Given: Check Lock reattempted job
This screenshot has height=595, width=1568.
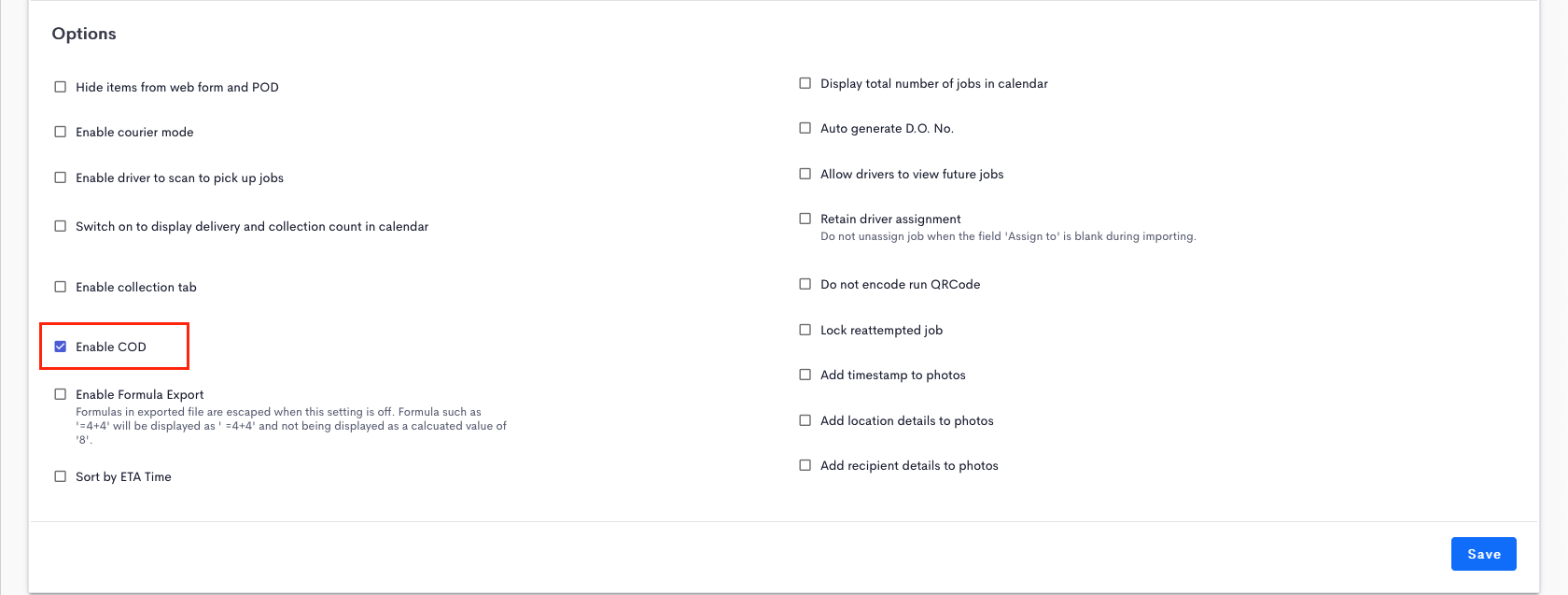Looking at the screenshot, I should click(x=805, y=330).
